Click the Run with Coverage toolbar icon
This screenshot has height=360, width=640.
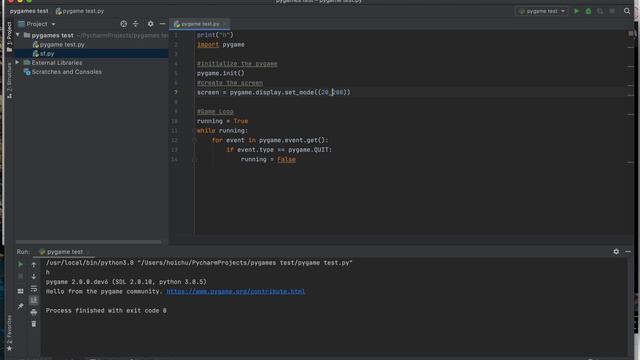pos(600,11)
